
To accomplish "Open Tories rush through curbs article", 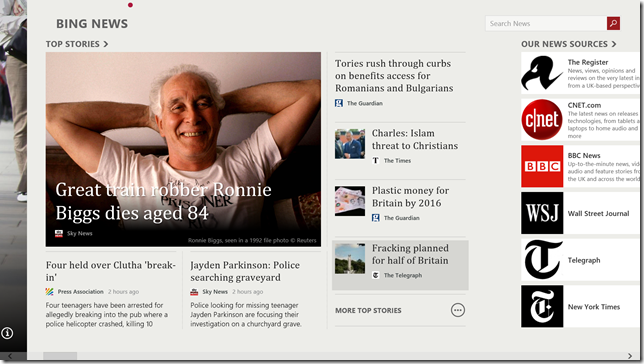I will coord(394,76).
